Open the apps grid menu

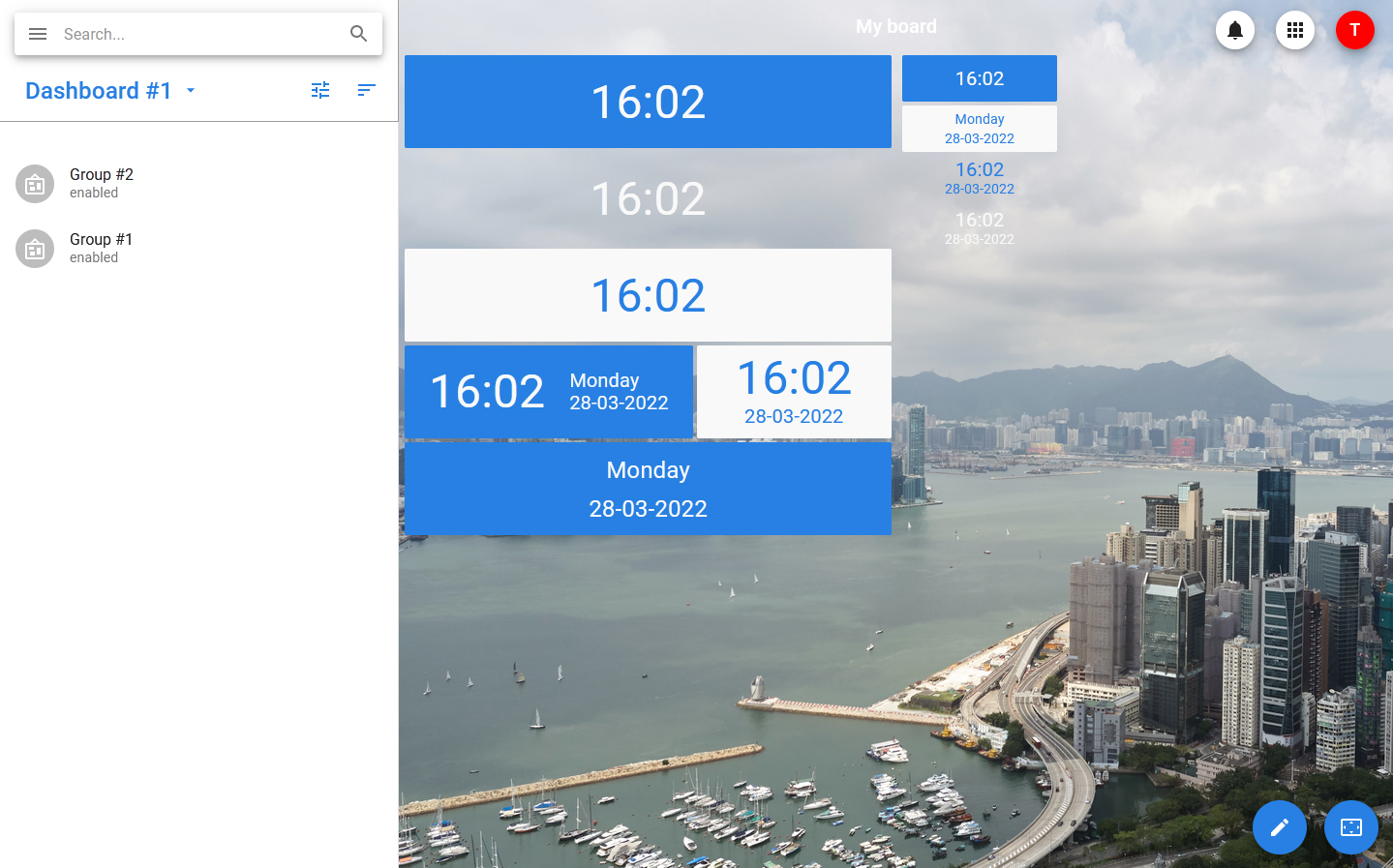(x=1294, y=30)
